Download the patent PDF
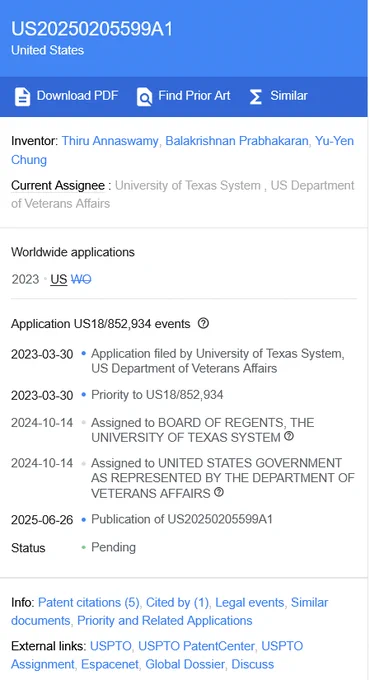Image resolution: width=370 pixels, height=680 pixels. click(66, 97)
